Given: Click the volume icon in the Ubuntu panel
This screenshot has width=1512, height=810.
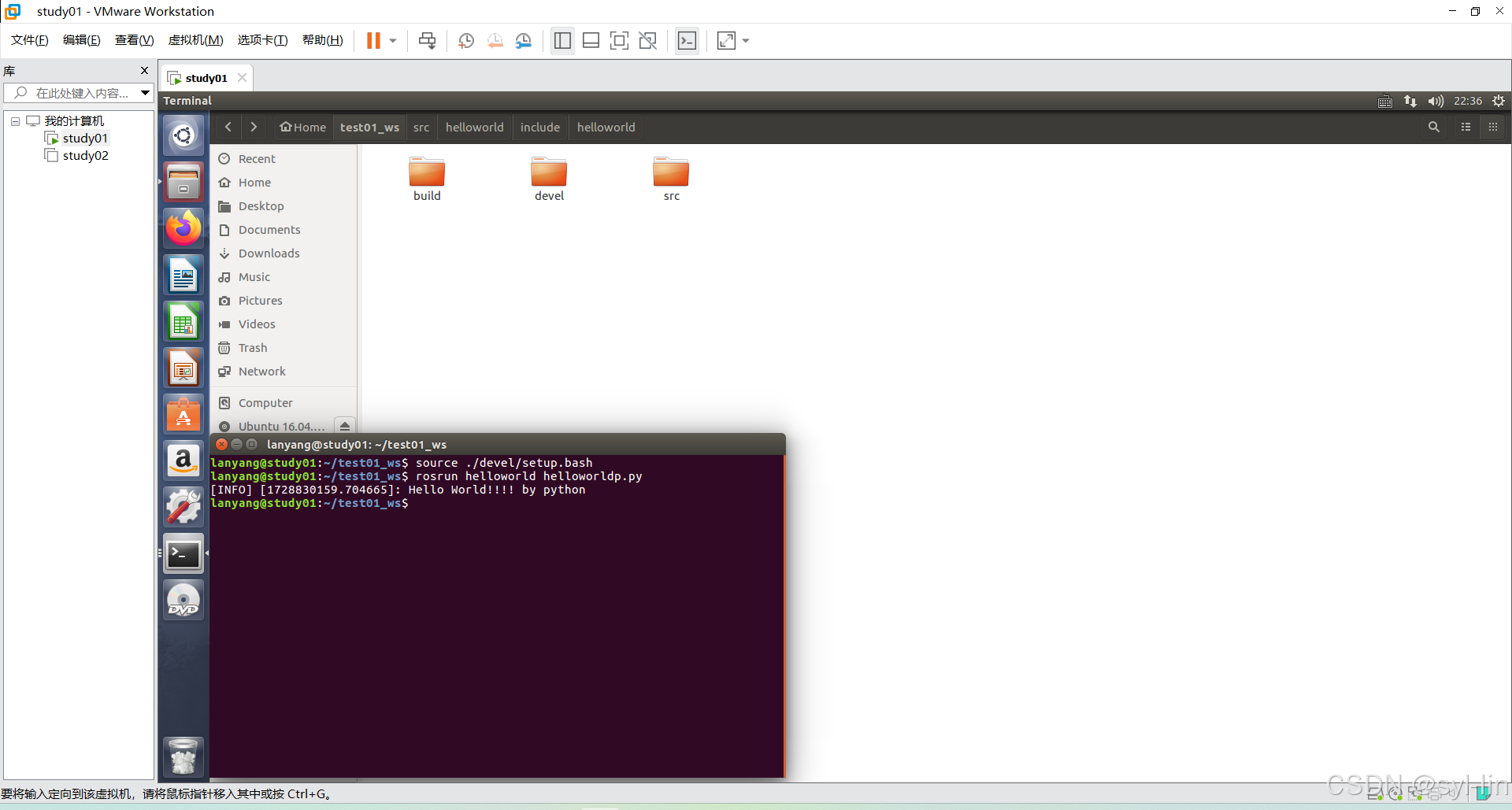Looking at the screenshot, I should 1435,101.
